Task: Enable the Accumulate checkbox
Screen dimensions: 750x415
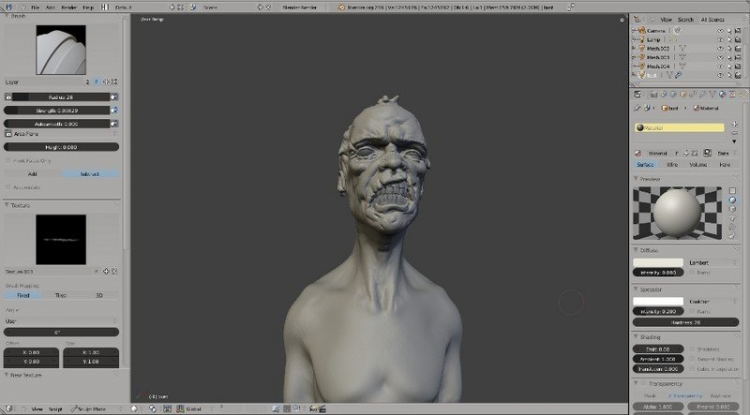Action: [8, 187]
